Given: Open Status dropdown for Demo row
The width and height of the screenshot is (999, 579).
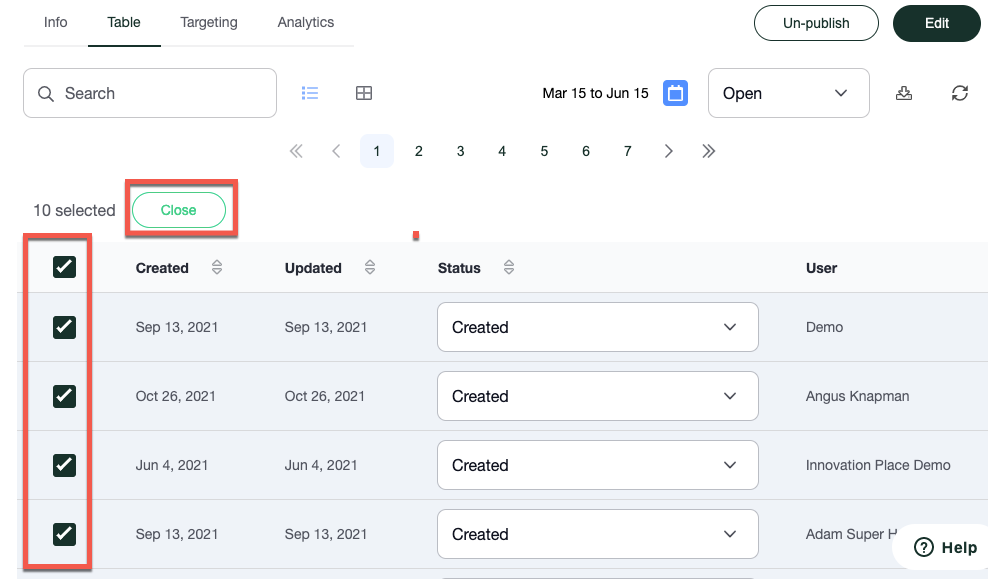Looking at the screenshot, I should (598, 327).
